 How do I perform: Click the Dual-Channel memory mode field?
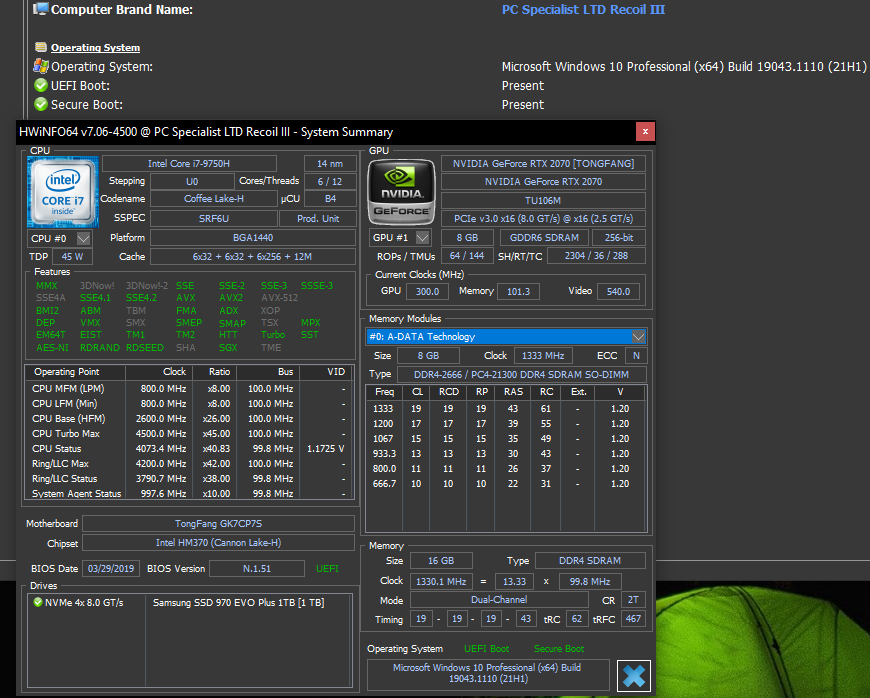click(x=499, y=600)
